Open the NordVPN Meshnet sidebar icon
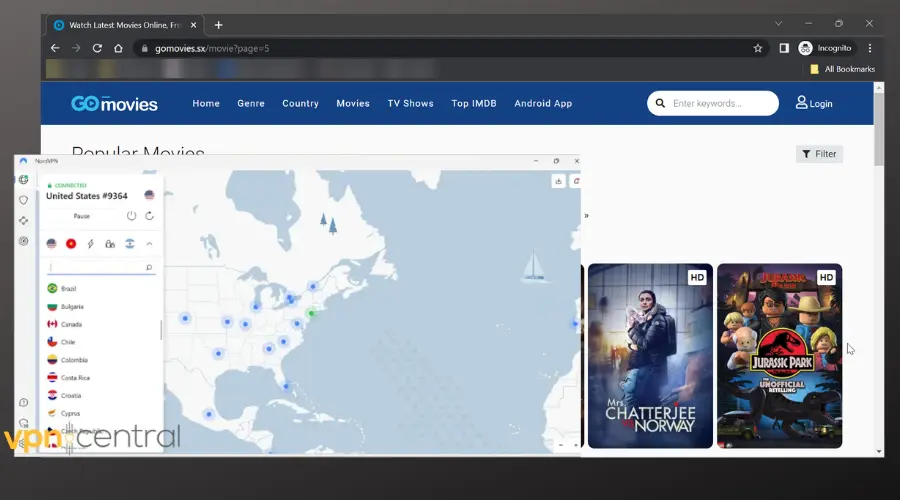This screenshot has width=900, height=500. coord(24,220)
